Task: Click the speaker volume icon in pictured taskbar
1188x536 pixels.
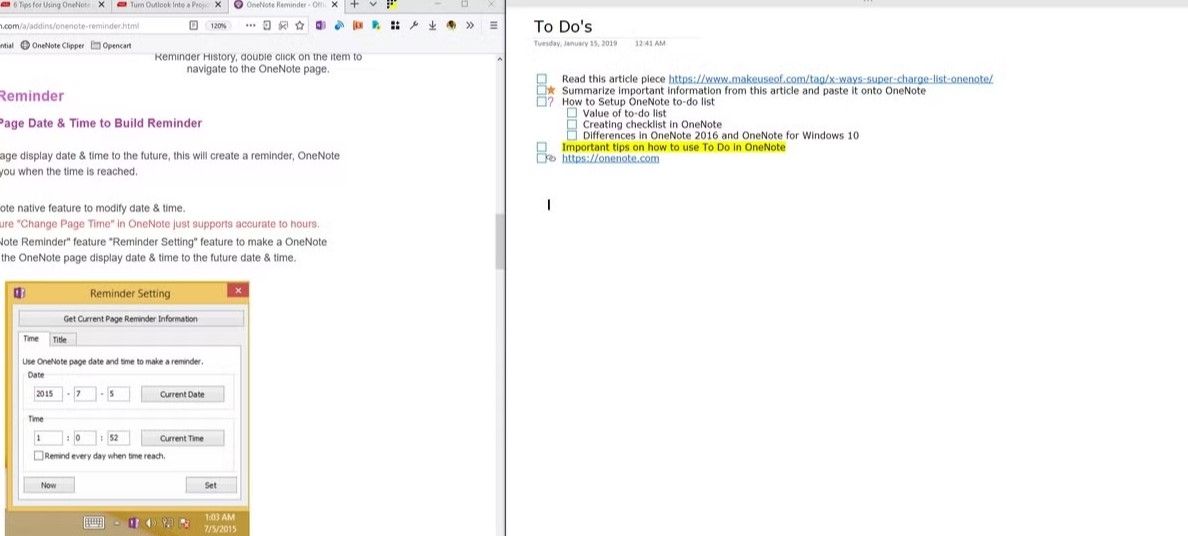Action: tap(150, 522)
